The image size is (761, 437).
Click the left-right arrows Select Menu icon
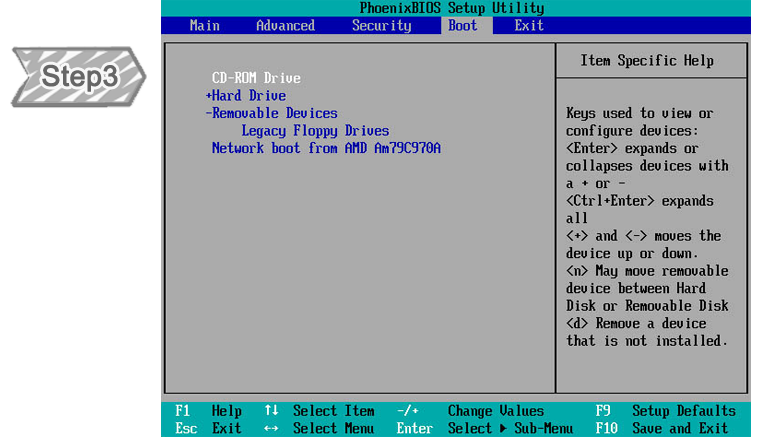[x=271, y=428]
